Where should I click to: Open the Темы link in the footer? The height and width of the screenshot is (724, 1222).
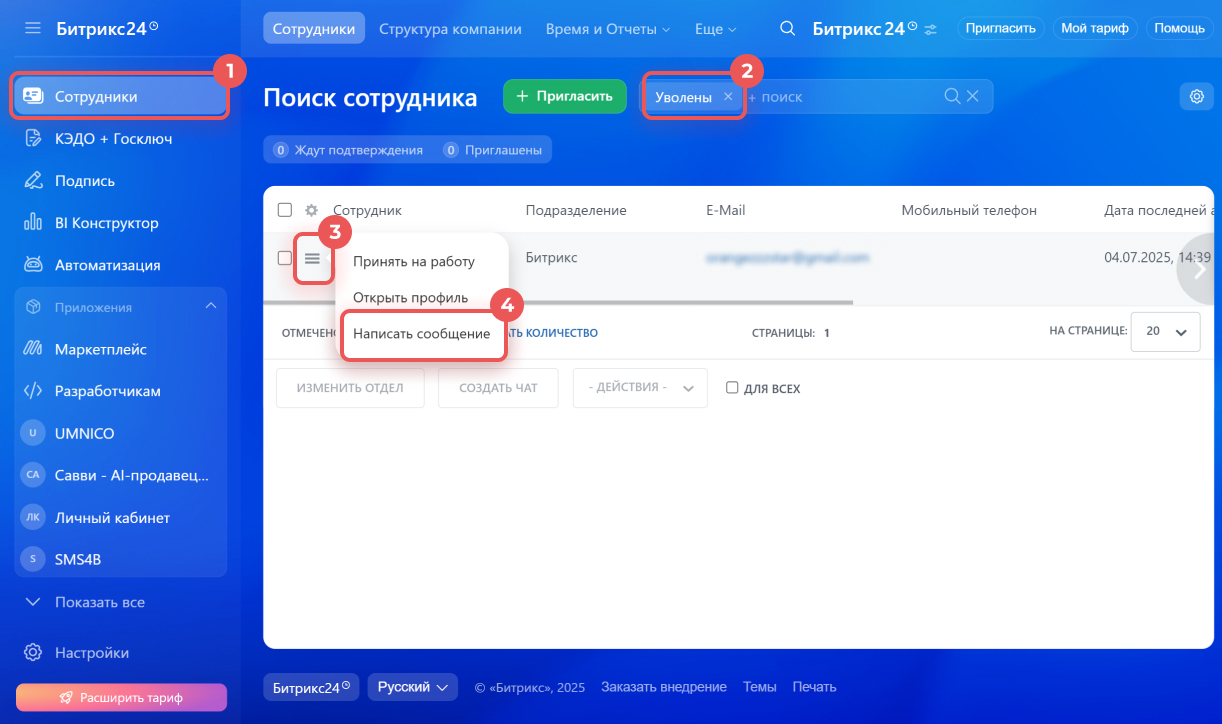(760, 687)
